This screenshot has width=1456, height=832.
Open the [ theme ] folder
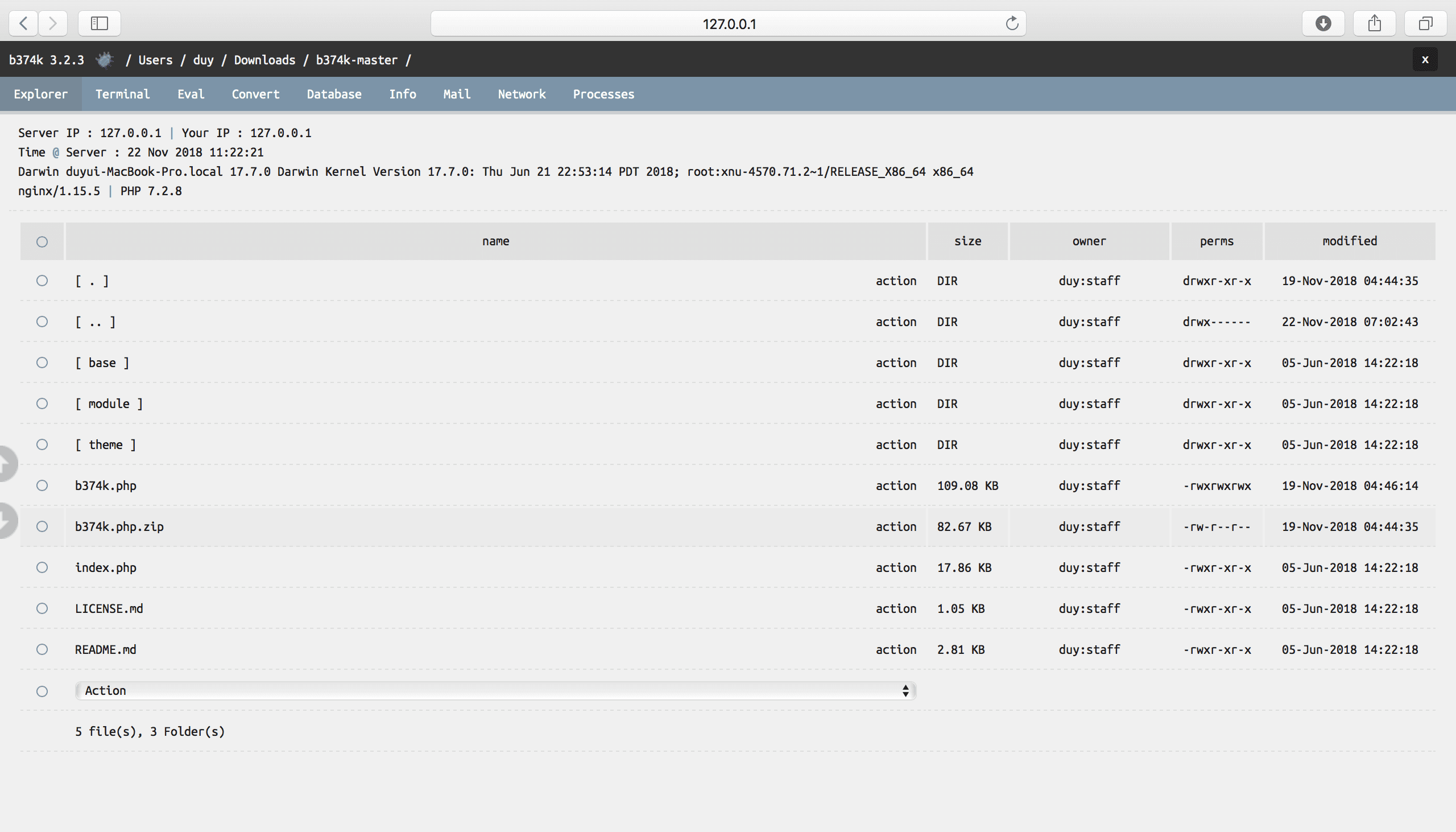tap(106, 445)
